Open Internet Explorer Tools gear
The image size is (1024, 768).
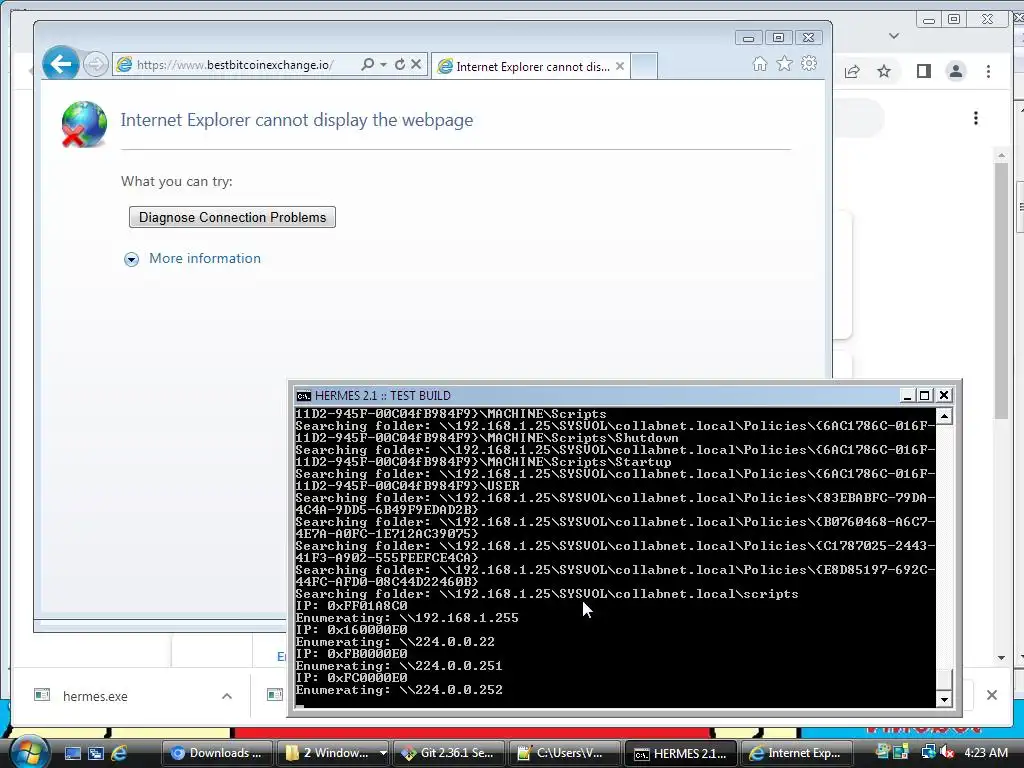809,63
